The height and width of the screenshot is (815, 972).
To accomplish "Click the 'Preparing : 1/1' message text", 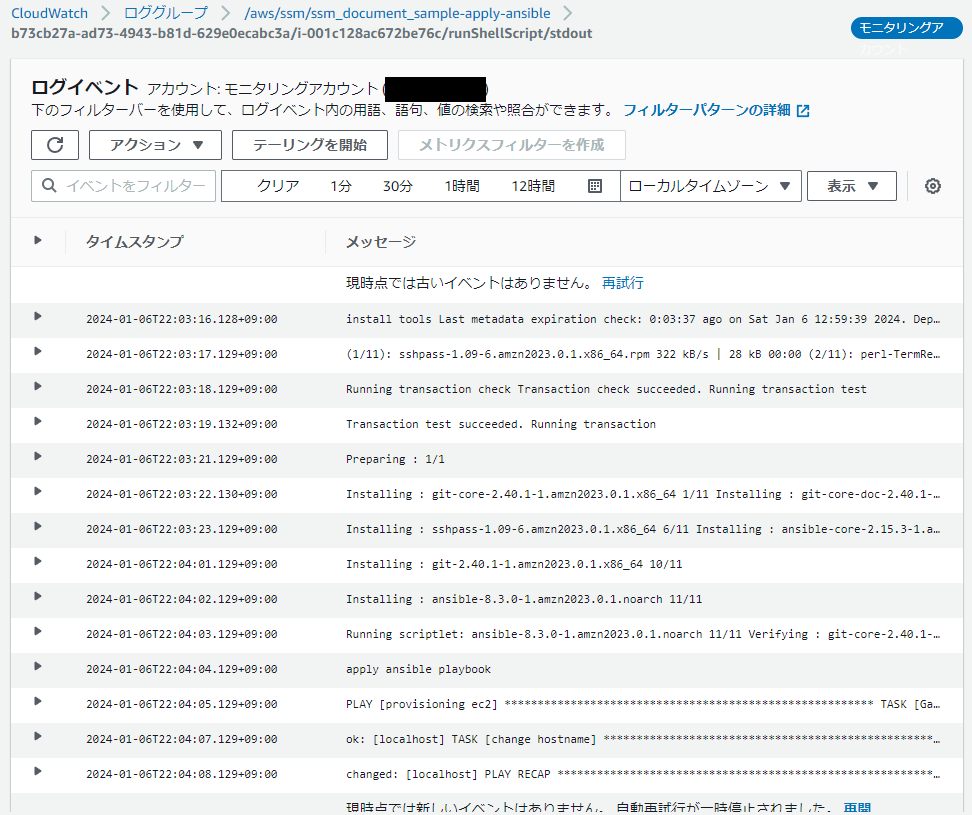I will point(395,459).
